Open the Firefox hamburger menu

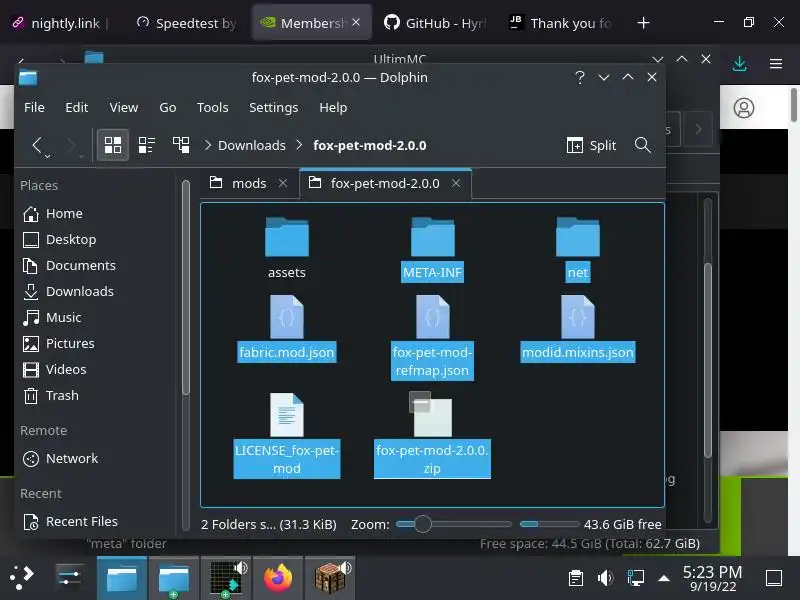776,64
